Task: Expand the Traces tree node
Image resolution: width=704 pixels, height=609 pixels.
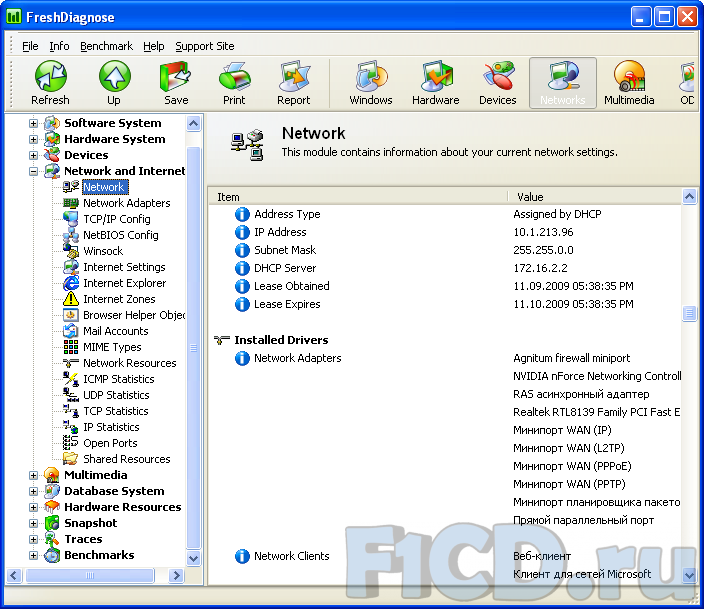Action: 33,539
